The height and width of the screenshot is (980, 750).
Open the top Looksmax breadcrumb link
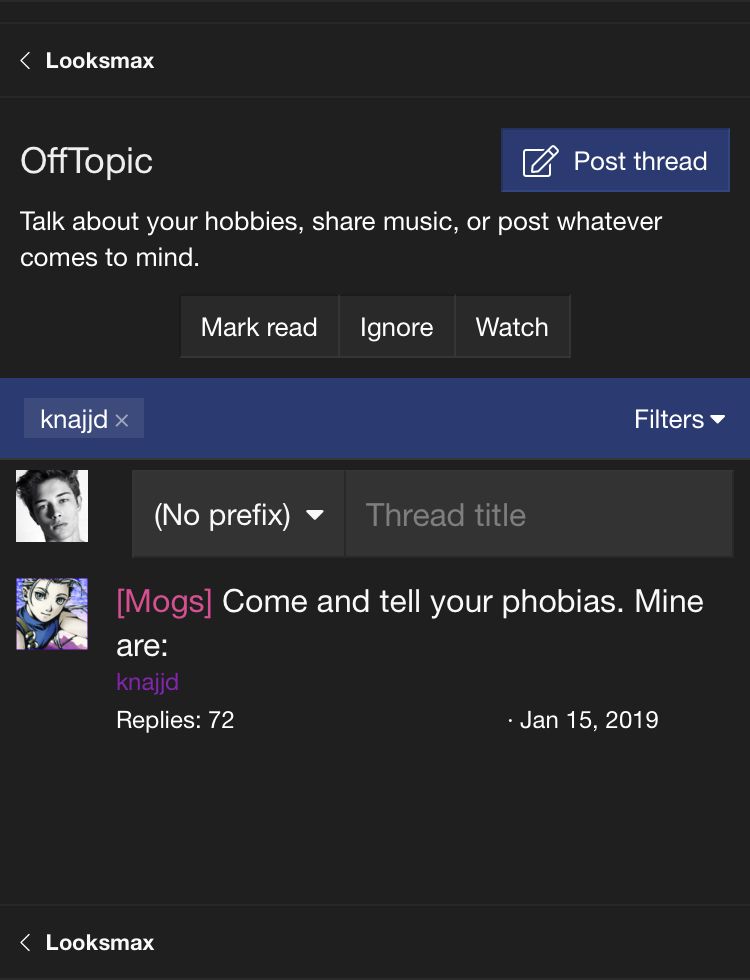pos(100,61)
